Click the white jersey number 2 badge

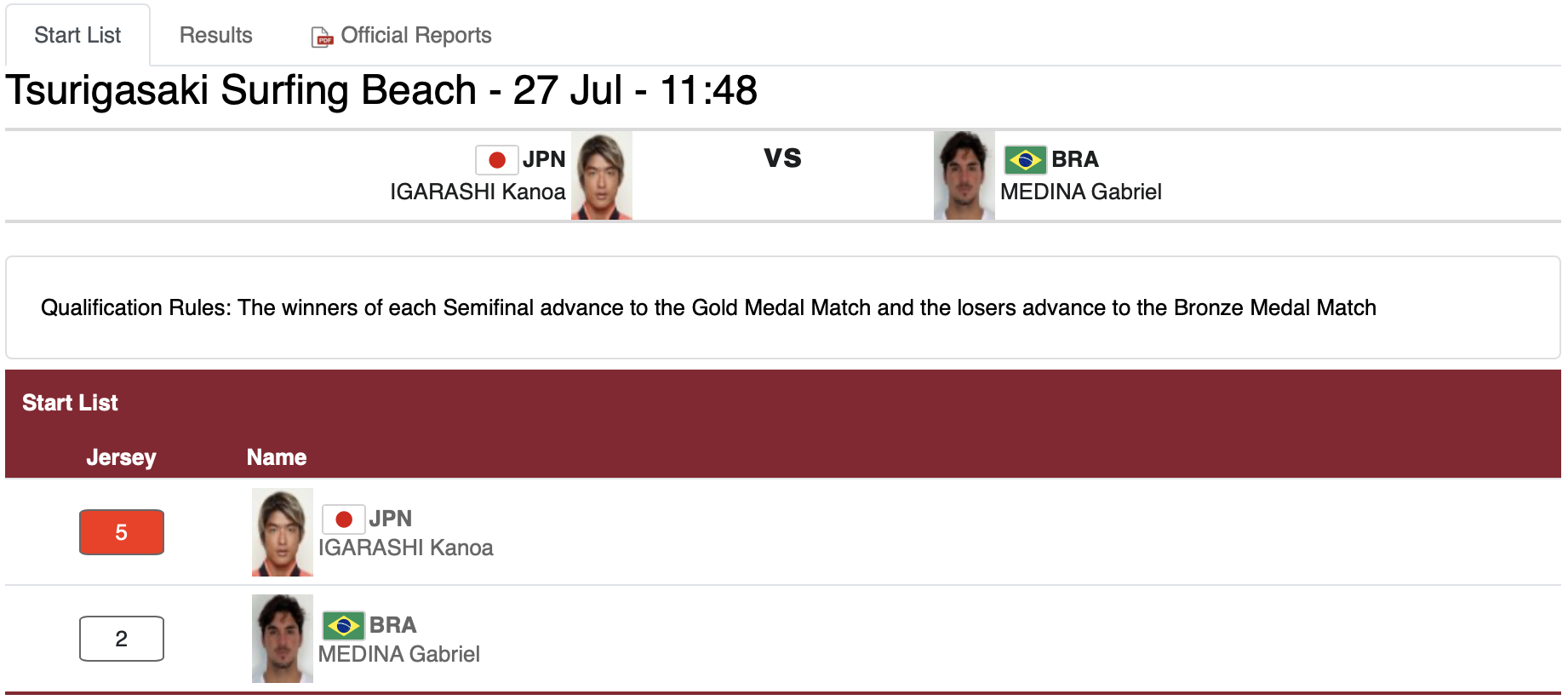coord(122,639)
